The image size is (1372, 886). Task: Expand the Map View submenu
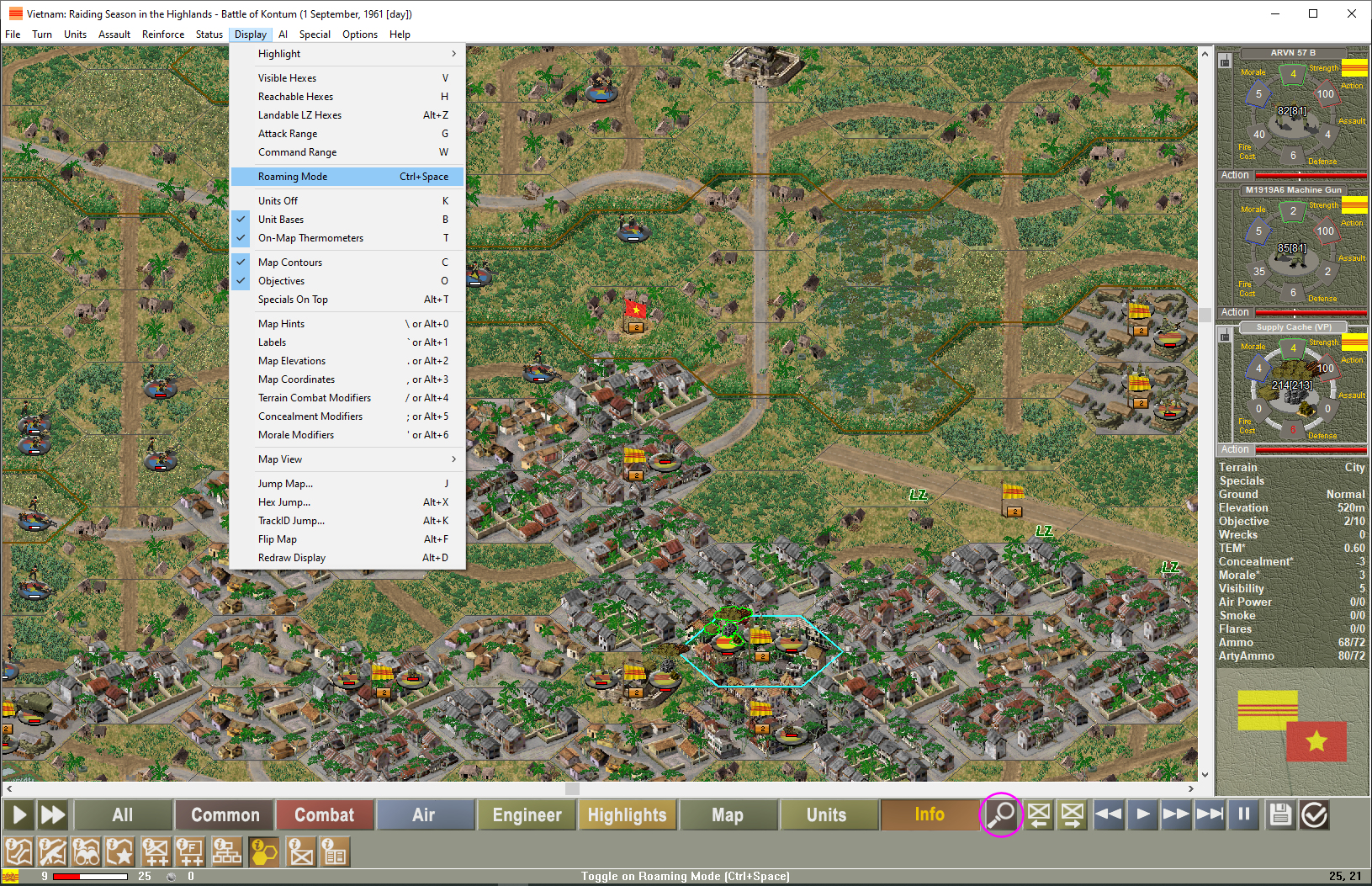tap(347, 459)
